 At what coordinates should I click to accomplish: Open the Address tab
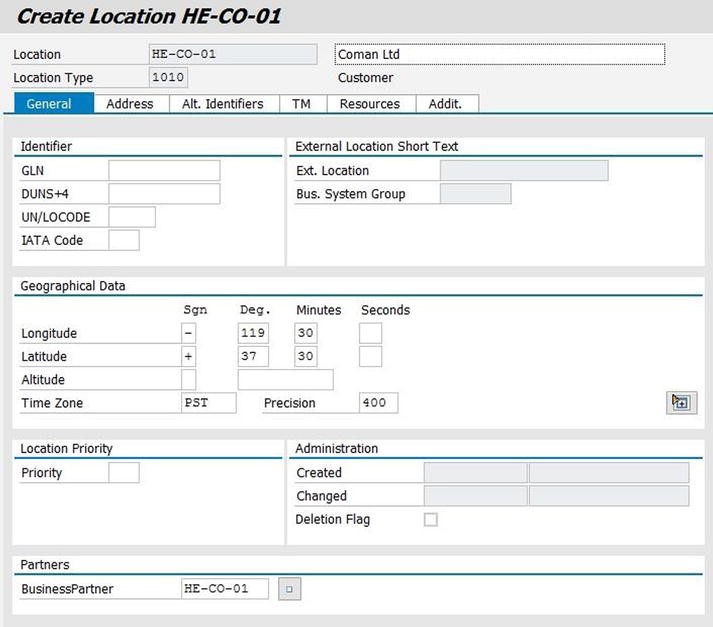click(130, 104)
